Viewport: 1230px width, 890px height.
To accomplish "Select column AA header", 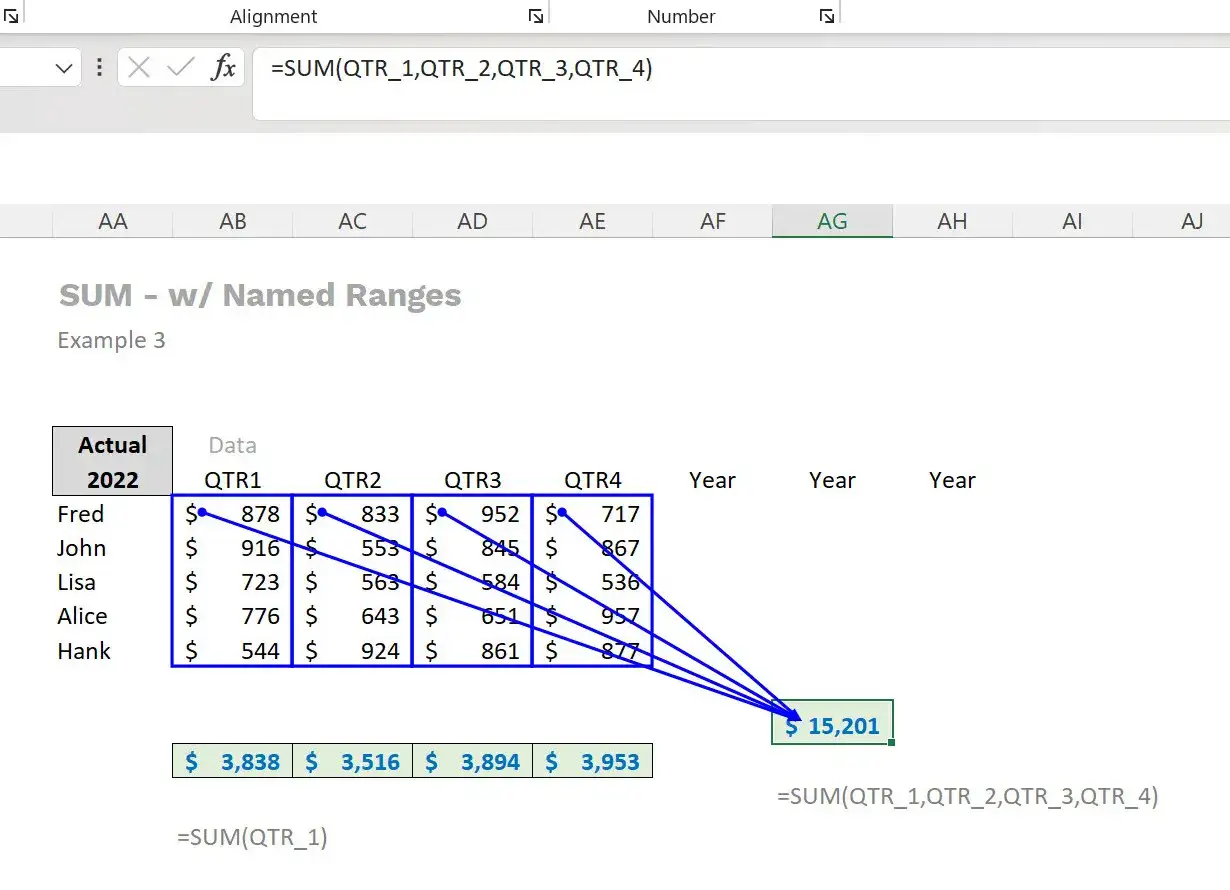I will (x=113, y=221).
